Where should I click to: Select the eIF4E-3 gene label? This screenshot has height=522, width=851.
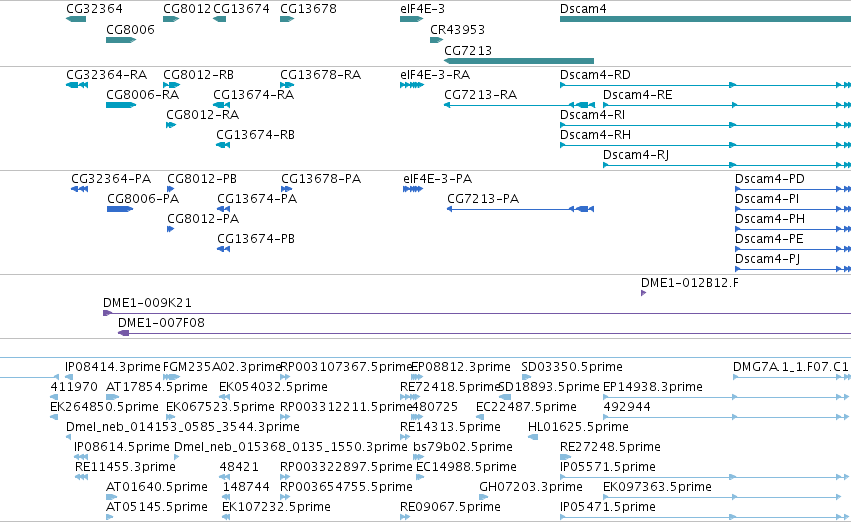pos(422,9)
